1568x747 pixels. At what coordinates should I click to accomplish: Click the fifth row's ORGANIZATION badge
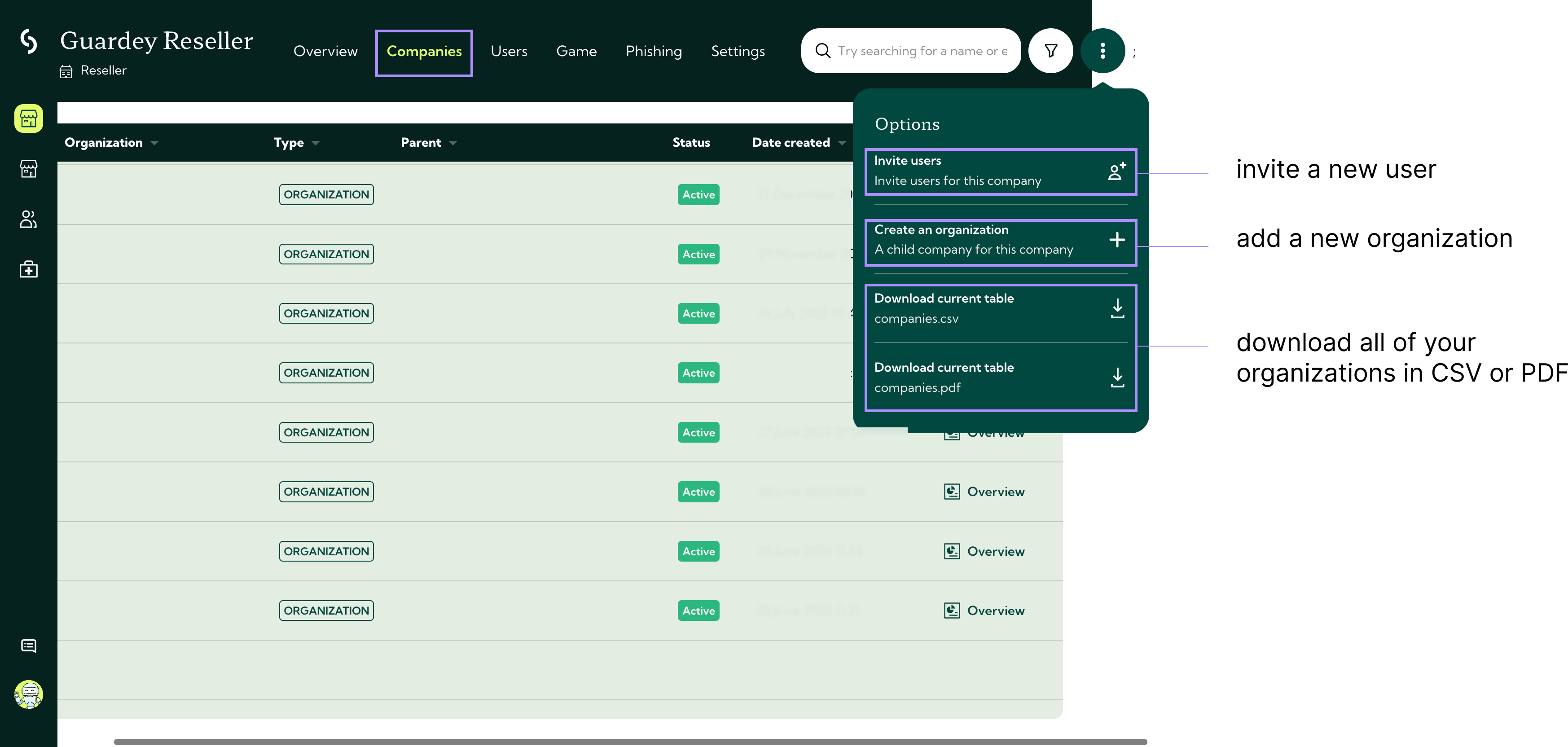point(326,433)
